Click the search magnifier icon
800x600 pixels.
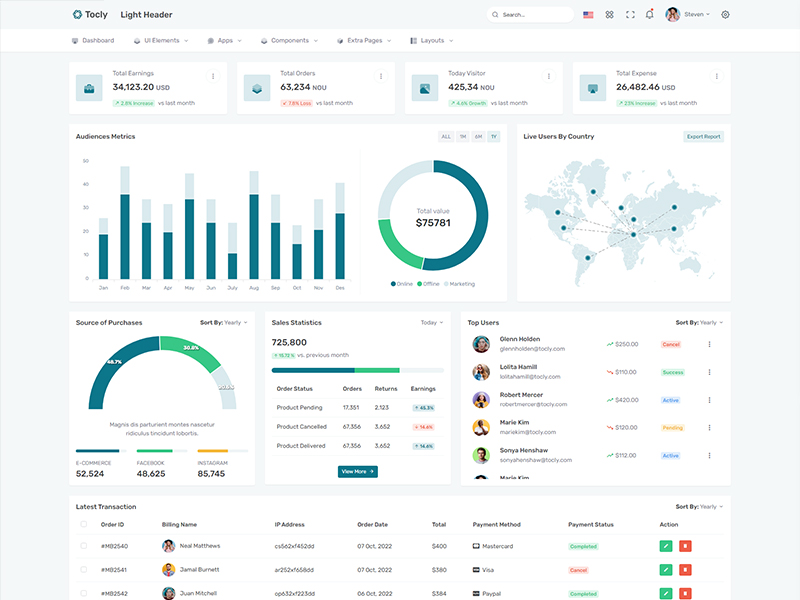[495, 15]
